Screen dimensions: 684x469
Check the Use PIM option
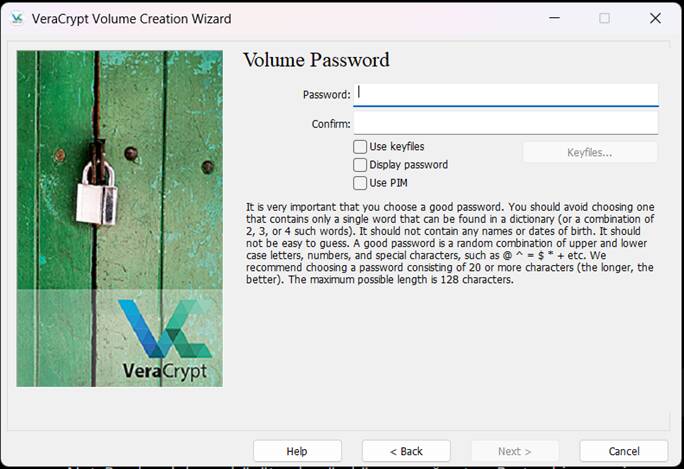360,183
